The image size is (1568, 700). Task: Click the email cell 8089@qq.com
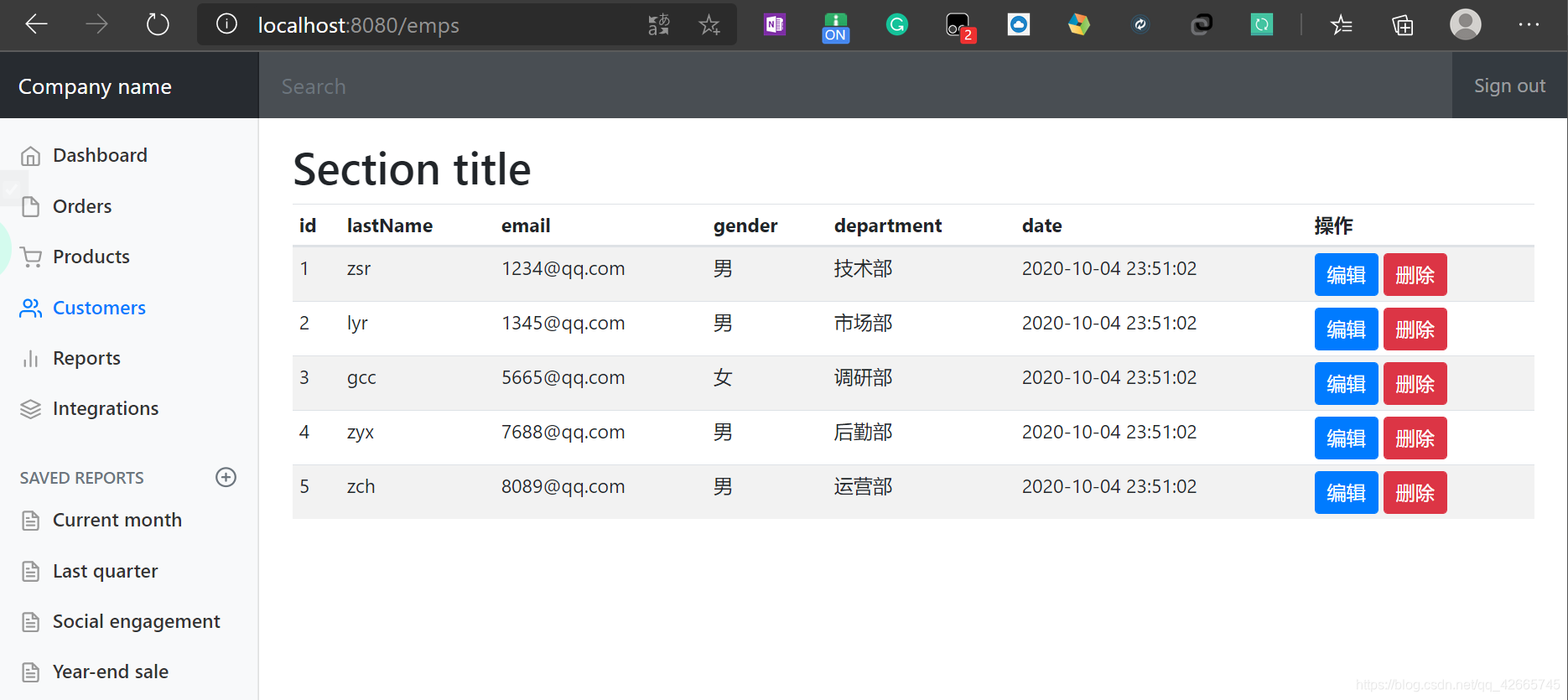click(x=563, y=486)
